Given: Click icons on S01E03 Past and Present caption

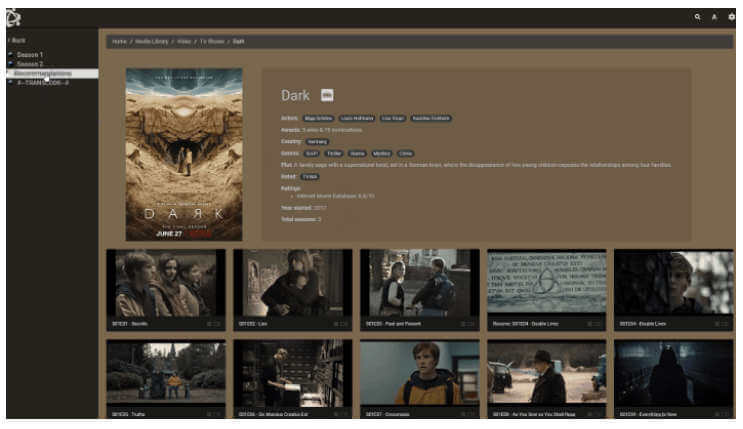Looking at the screenshot, I should [468, 324].
